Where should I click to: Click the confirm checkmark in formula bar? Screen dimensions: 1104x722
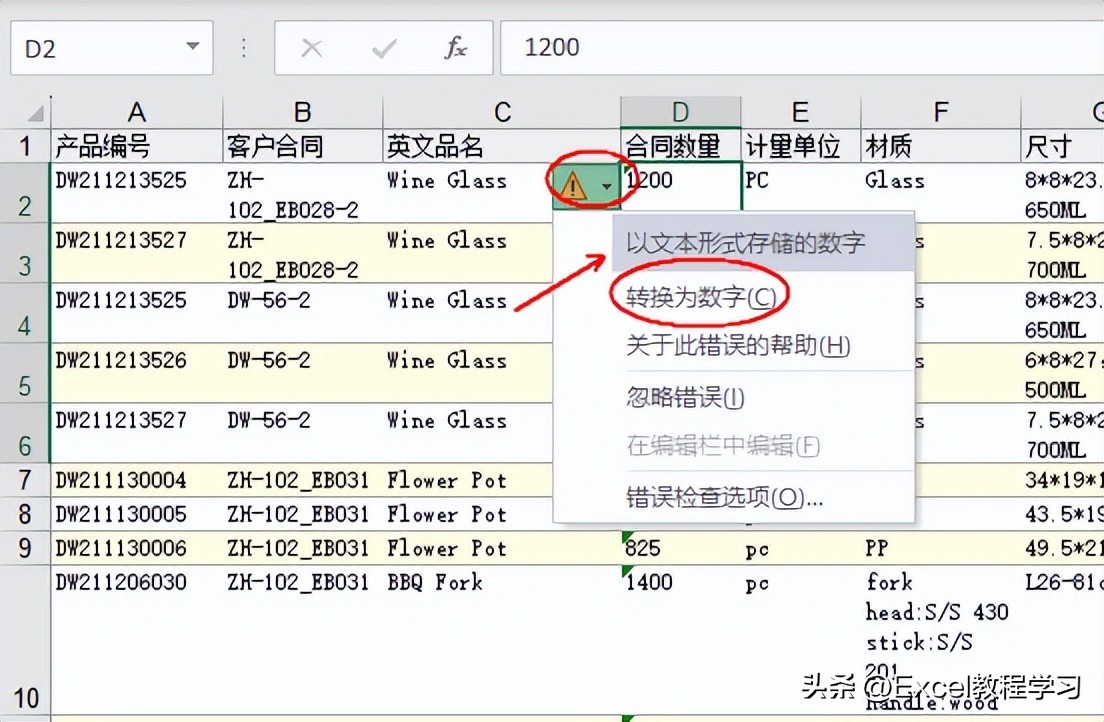(x=384, y=48)
